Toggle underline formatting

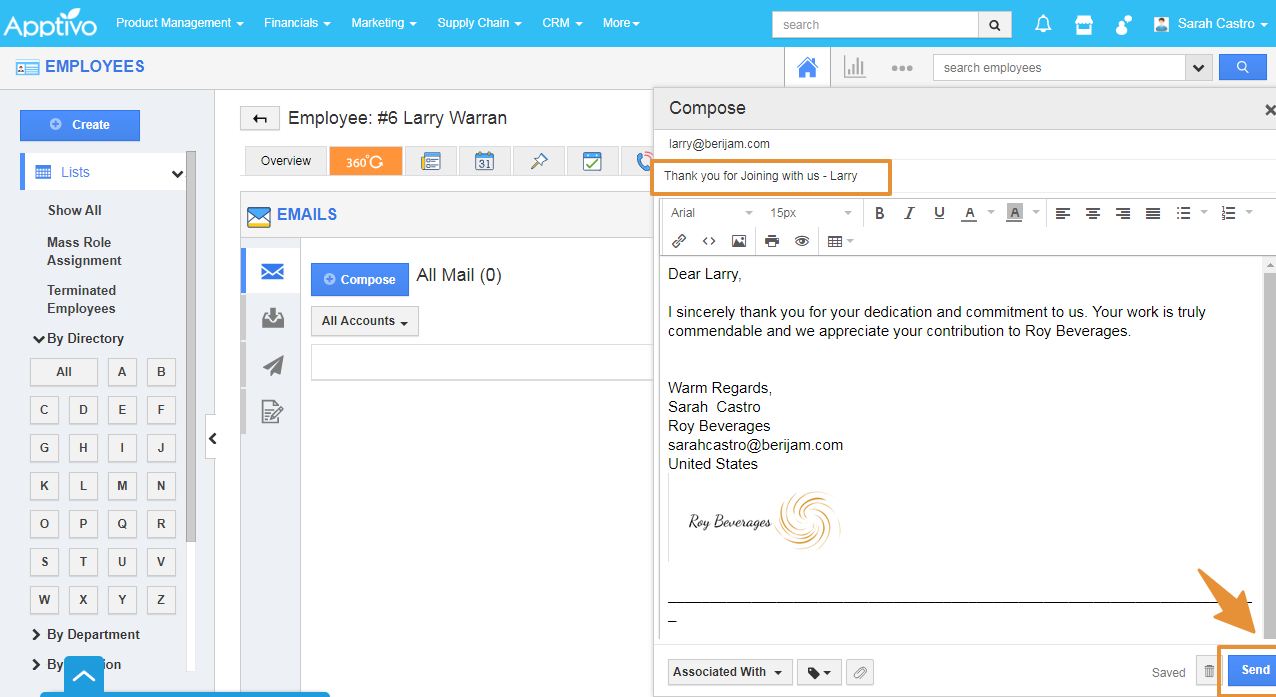pos(939,213)
